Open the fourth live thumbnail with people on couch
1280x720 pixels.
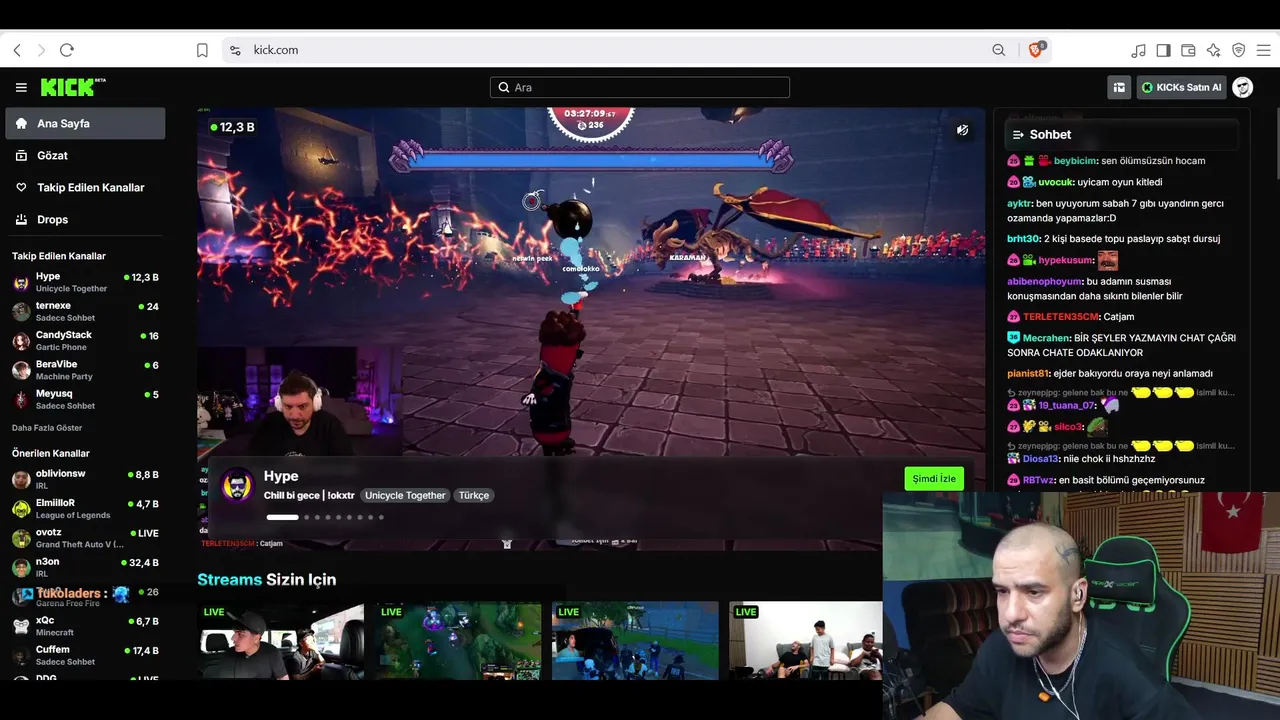[806, 641]
